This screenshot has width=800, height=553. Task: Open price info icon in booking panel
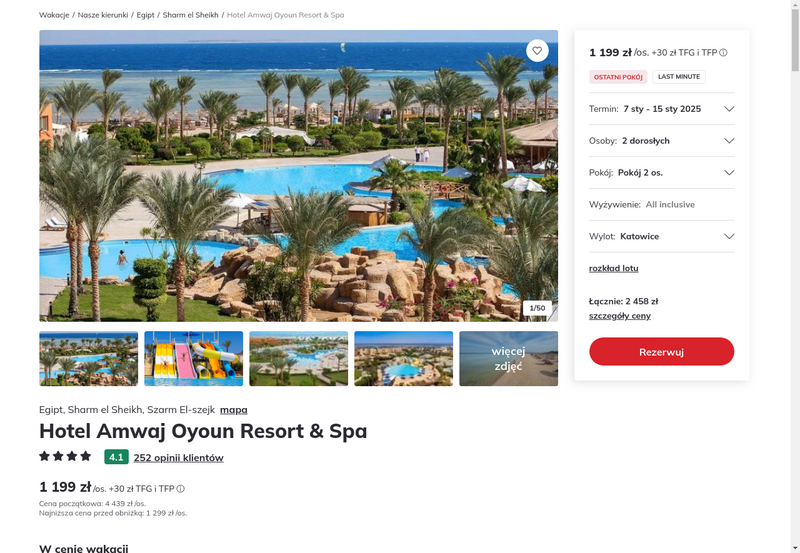723,53
